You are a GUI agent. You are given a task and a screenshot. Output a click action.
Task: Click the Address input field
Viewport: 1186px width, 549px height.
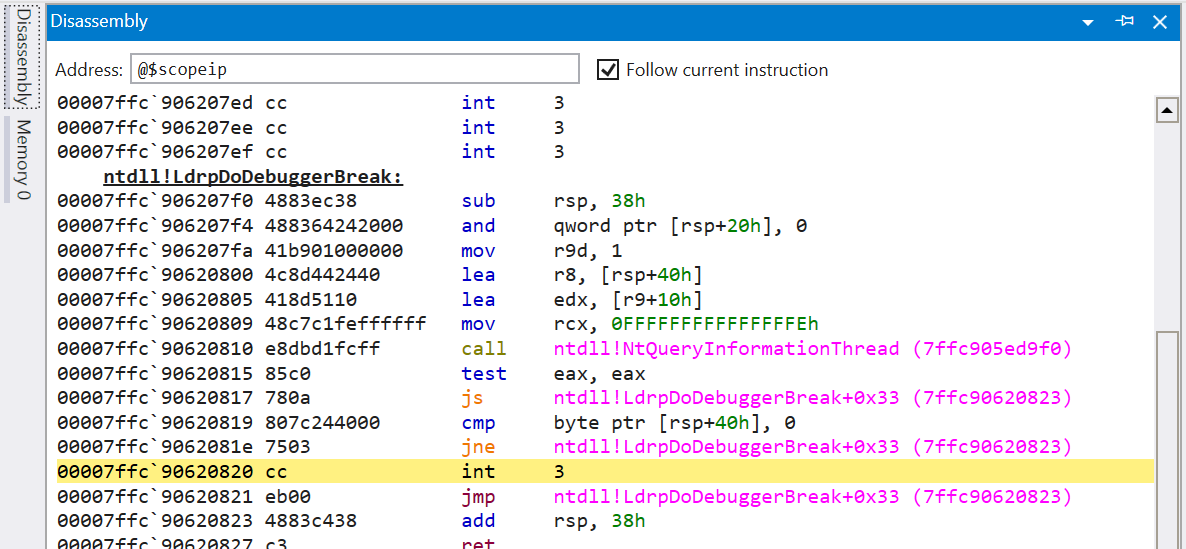pos(354,70)
